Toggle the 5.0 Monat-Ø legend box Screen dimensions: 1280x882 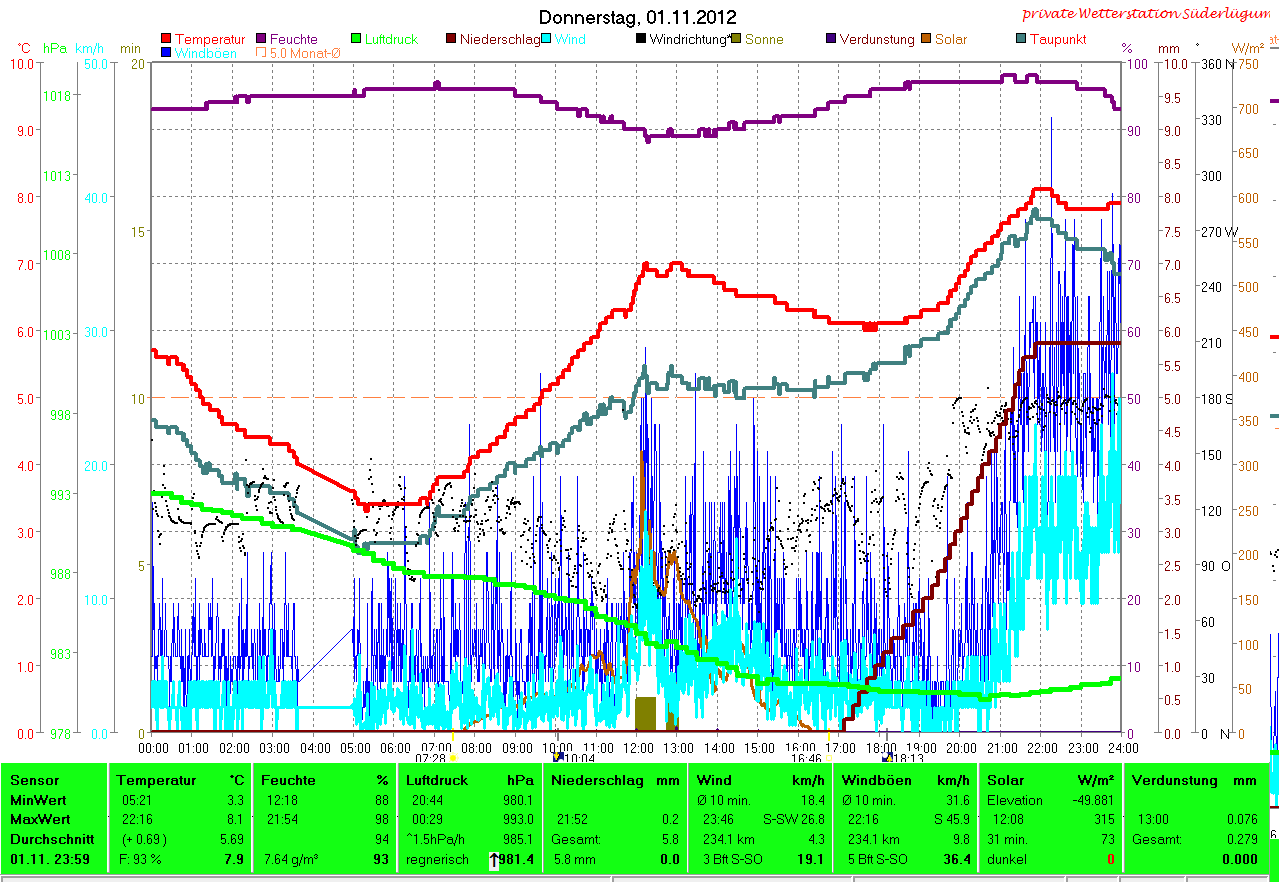263,53
